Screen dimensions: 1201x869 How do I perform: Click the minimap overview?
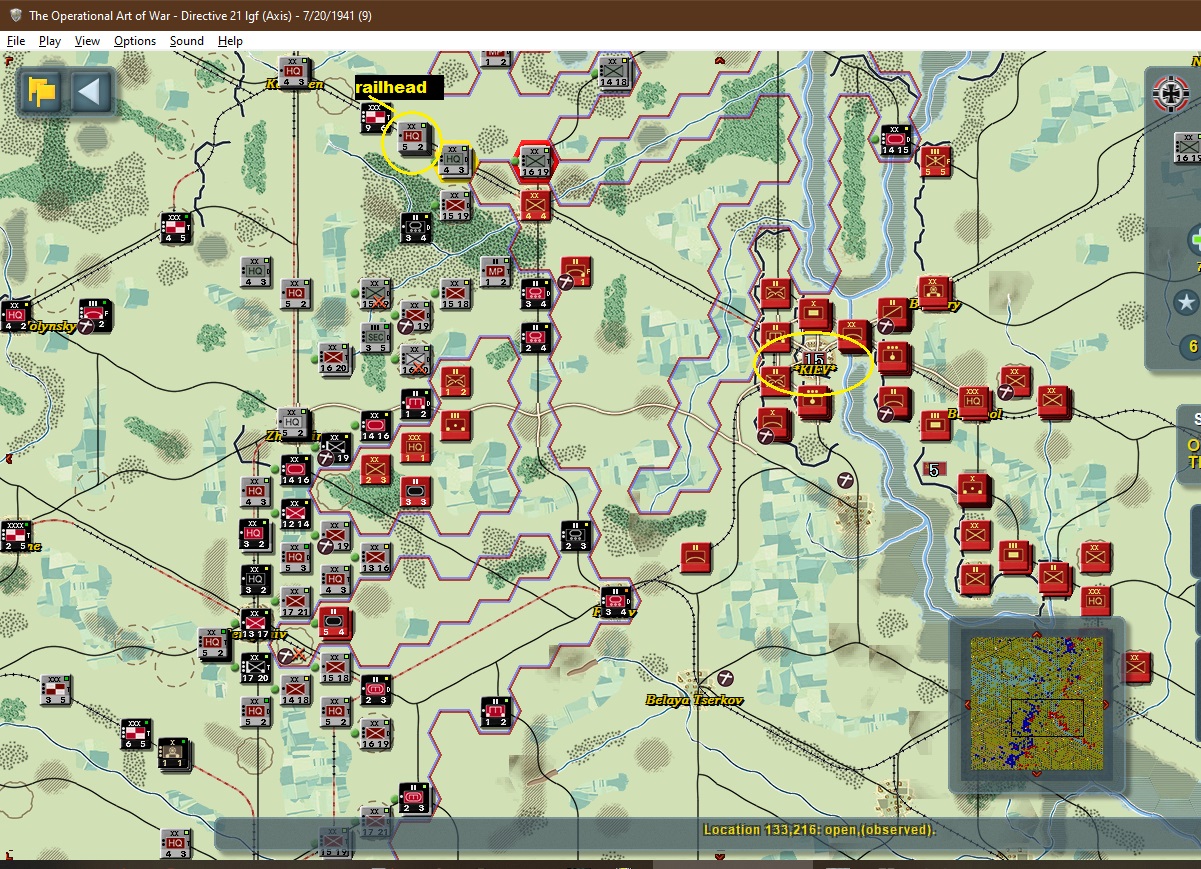(1036, 704)
